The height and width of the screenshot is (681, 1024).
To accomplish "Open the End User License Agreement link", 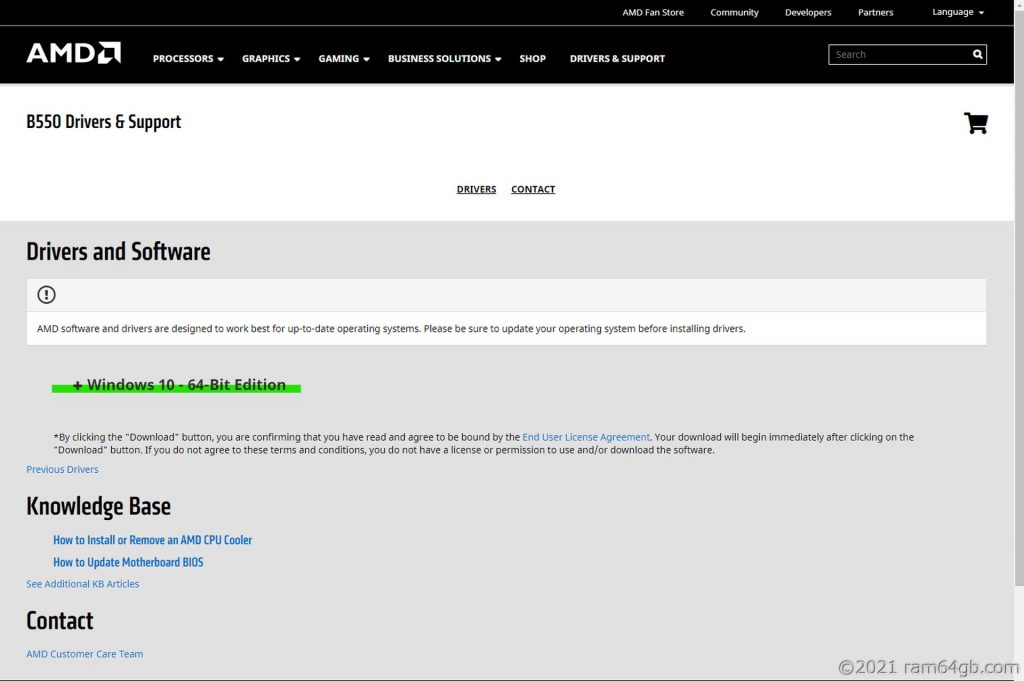I will coord(586,437).
